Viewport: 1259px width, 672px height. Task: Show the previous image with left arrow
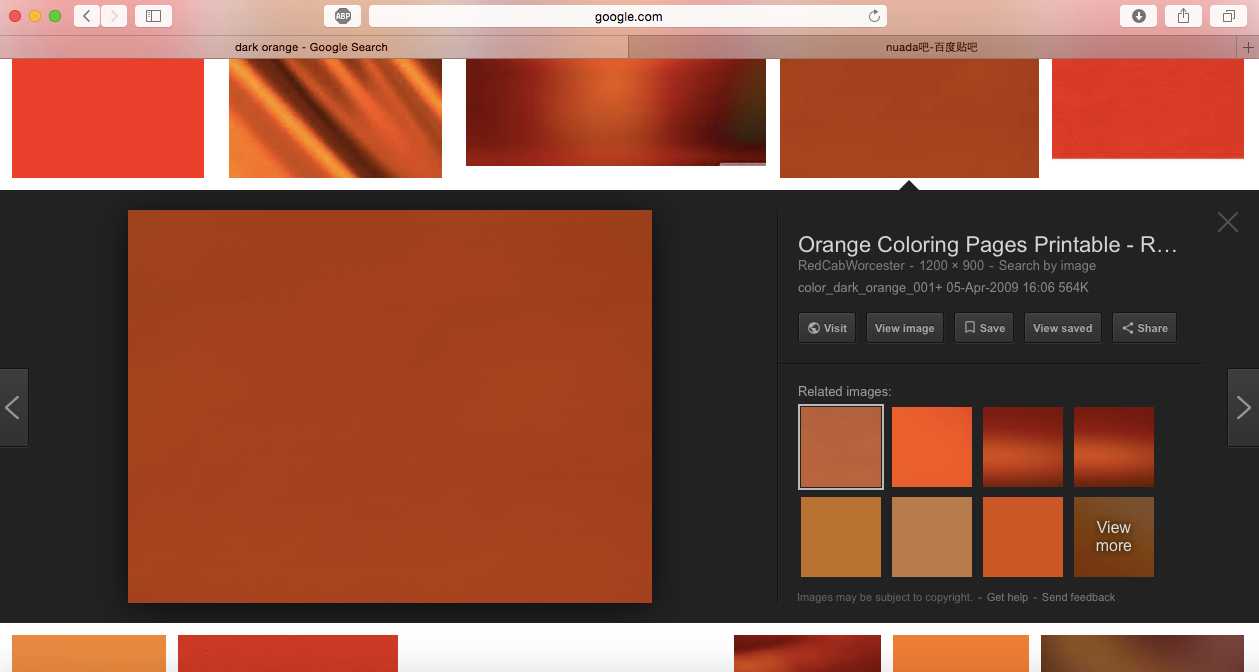(x=13, y=407)
